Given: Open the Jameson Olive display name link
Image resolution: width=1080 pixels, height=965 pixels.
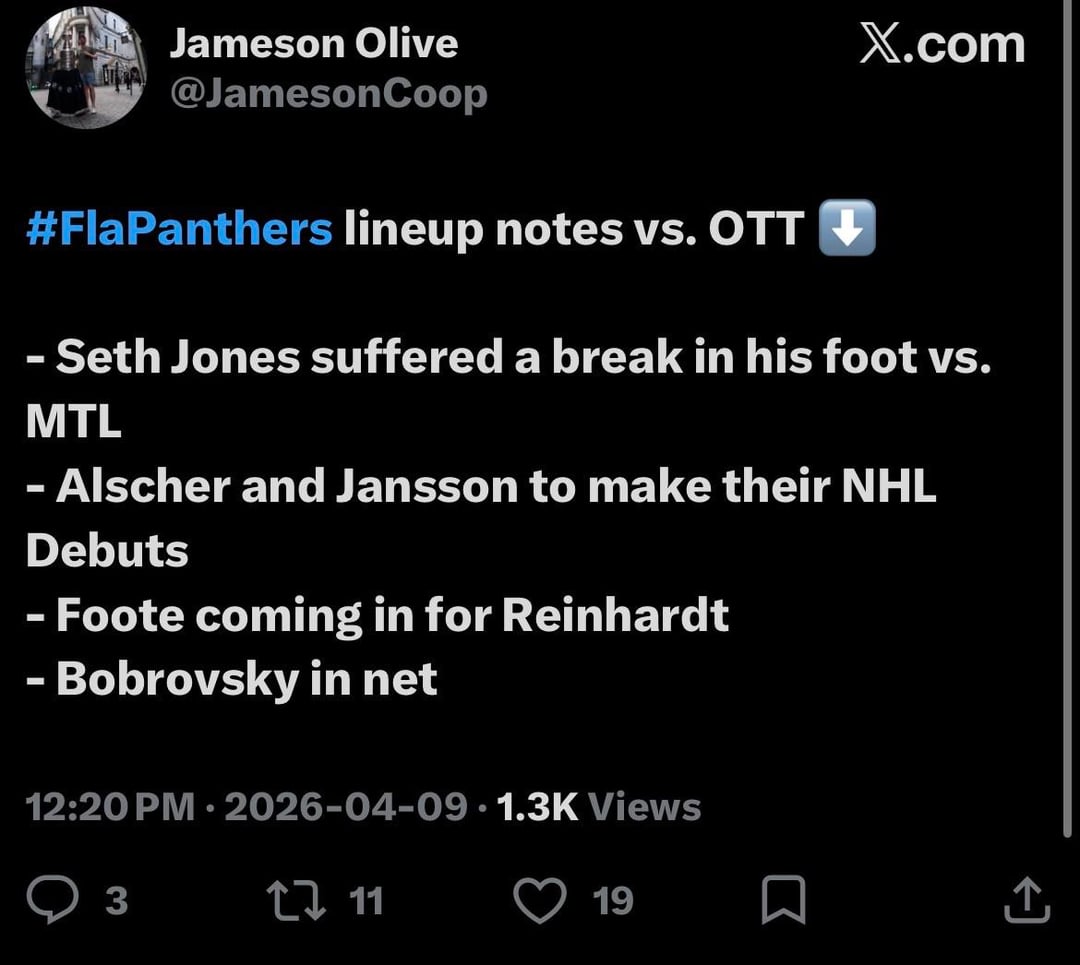Looking at the screenshot, I should (313, 44).
